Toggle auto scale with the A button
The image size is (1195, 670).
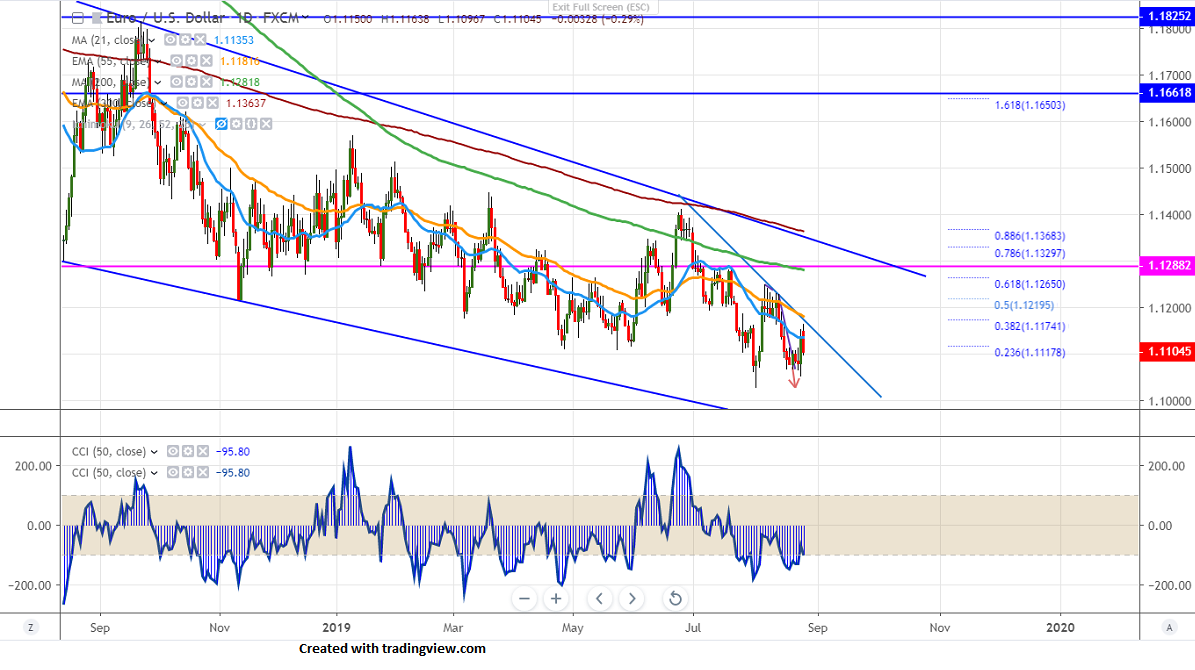(x=1168, y=627)
